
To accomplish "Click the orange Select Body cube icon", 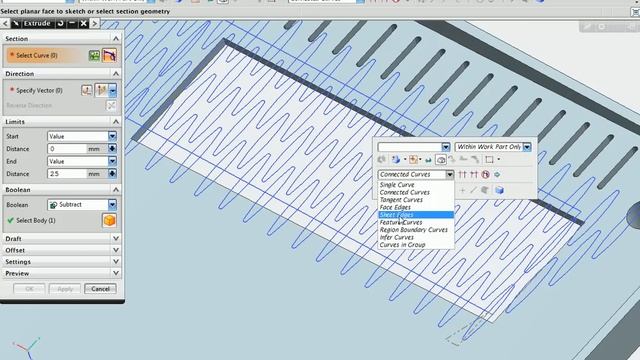I will click(x=109, y=220).
